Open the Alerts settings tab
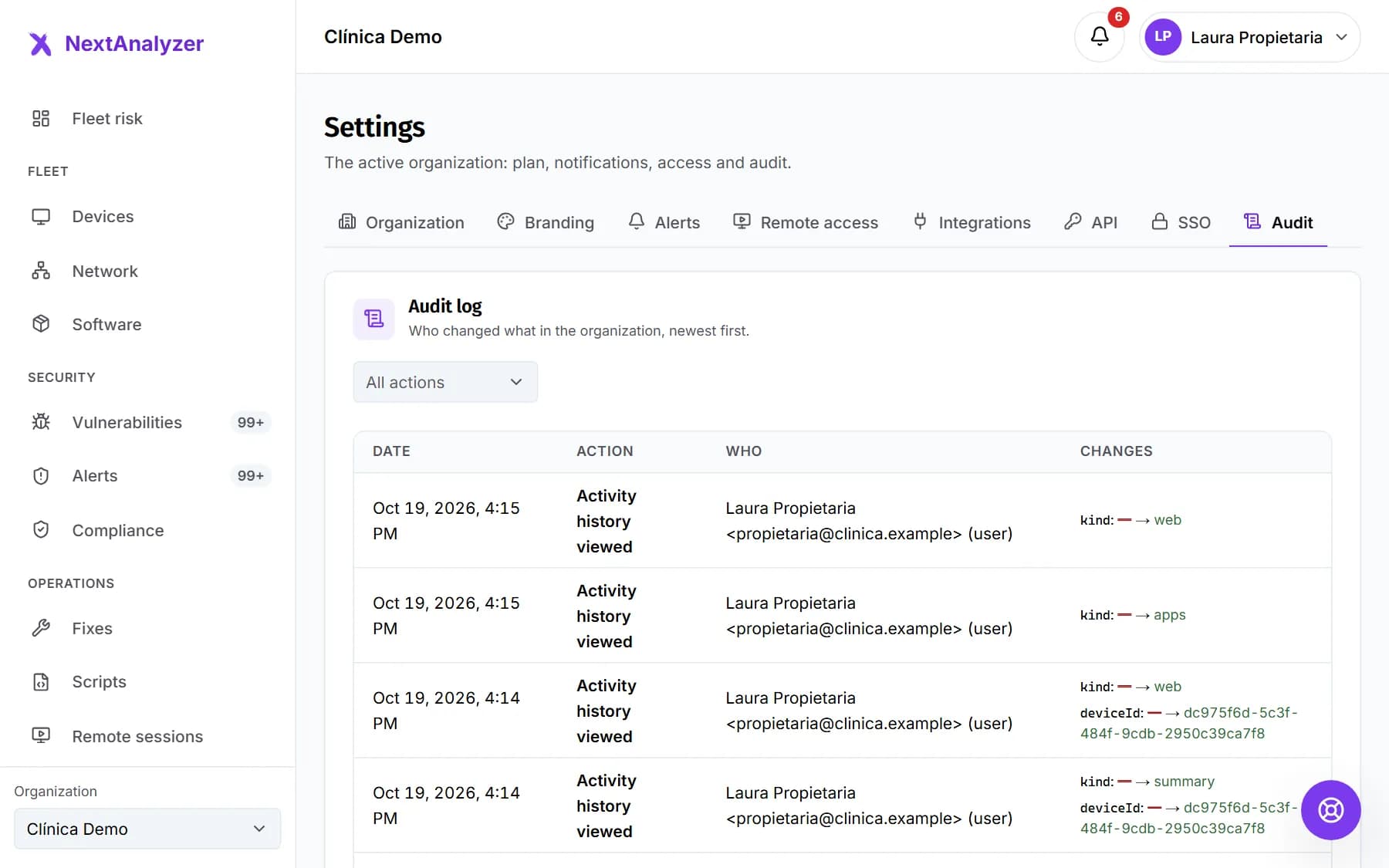The width and height of the screenshot is (1389, 868). click(x=664, y=222)
